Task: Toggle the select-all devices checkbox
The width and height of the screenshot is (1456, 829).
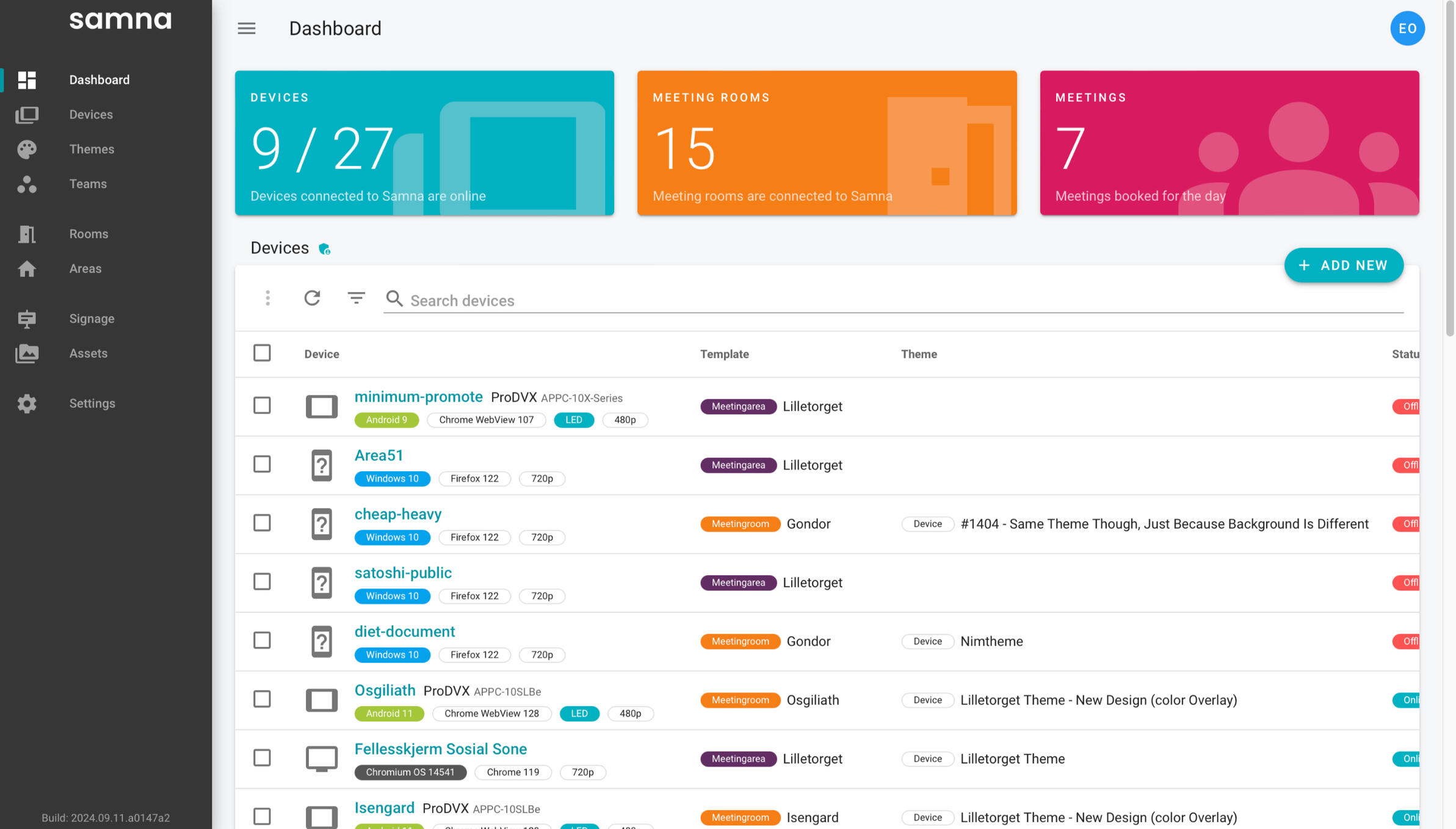Action: coord(262,353)
